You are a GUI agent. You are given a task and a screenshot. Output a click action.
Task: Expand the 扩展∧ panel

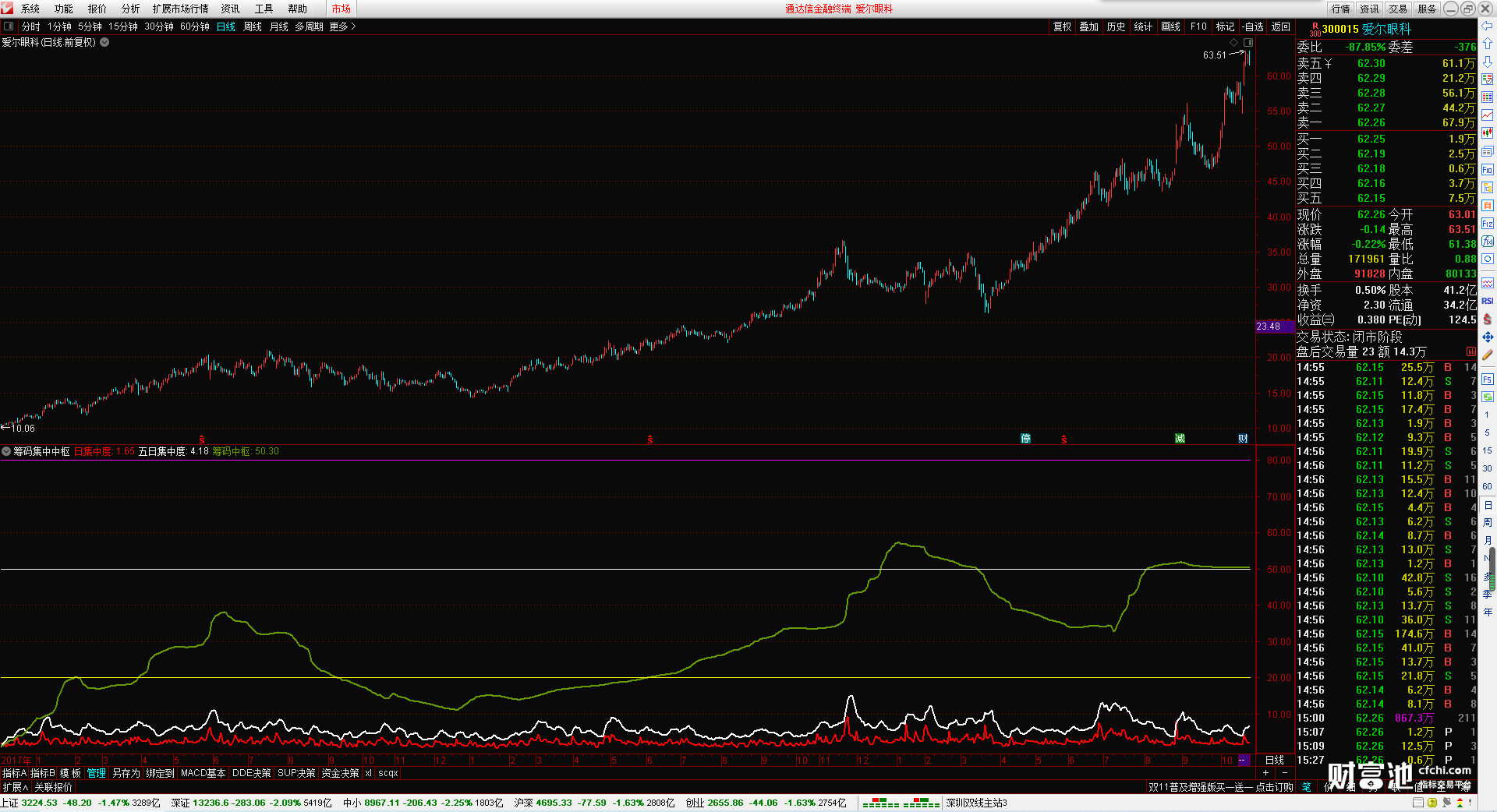15,787
